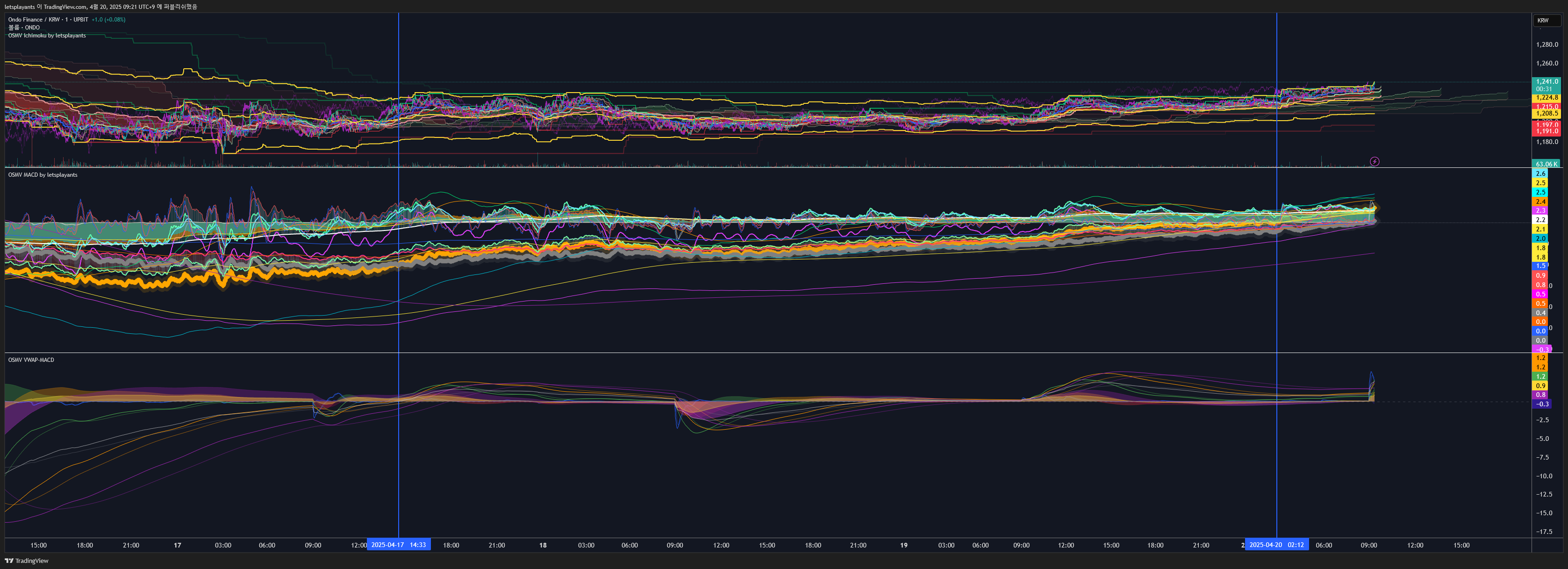Click the green 1.2 VWAP-MACD value label
This screenshot has width=1568, height=569.
coord(1540,376)
